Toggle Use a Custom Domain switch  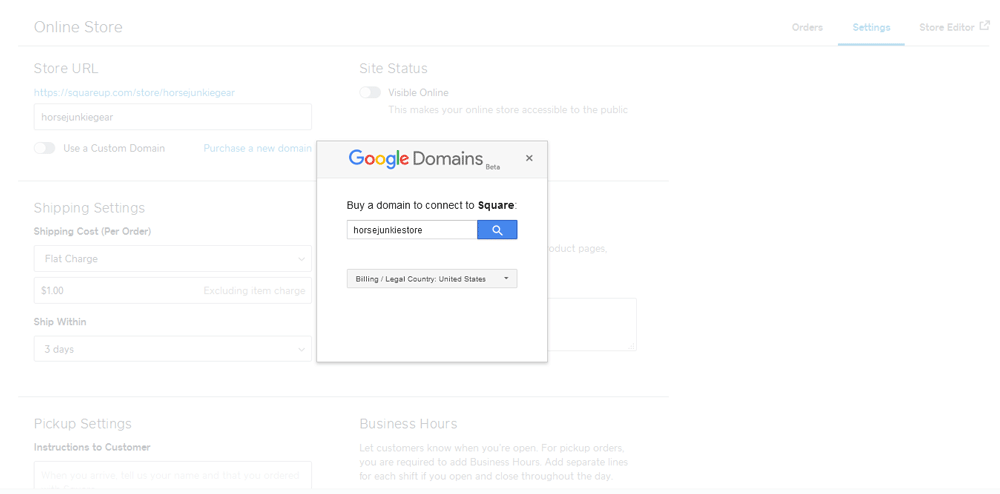[45, 148]
